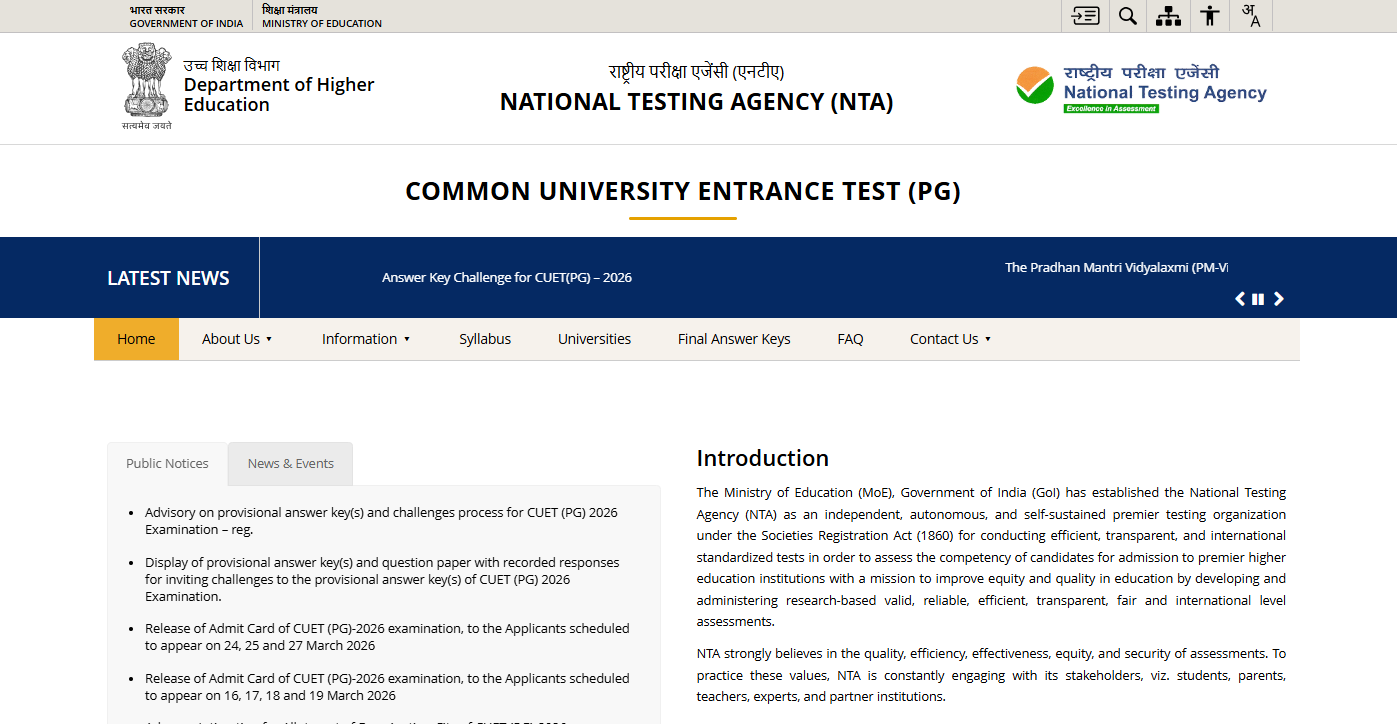This screenshot has height=724, width=1397.
Task: Open advisory on provisional answer key challenges notice
Action: 381,520
